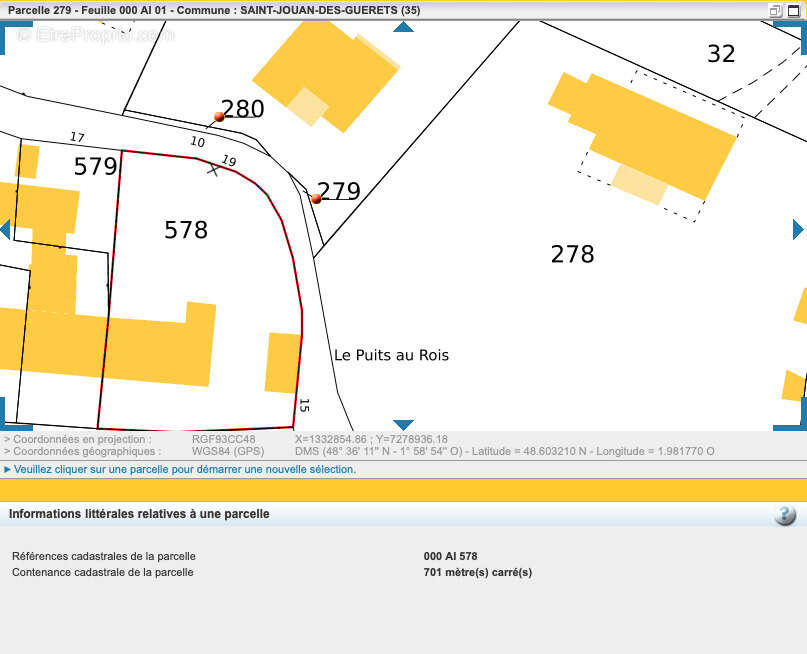Screen dimensions: 807x654
Task: Click the red marker beside parcel 279
Action: coord(317,199)
